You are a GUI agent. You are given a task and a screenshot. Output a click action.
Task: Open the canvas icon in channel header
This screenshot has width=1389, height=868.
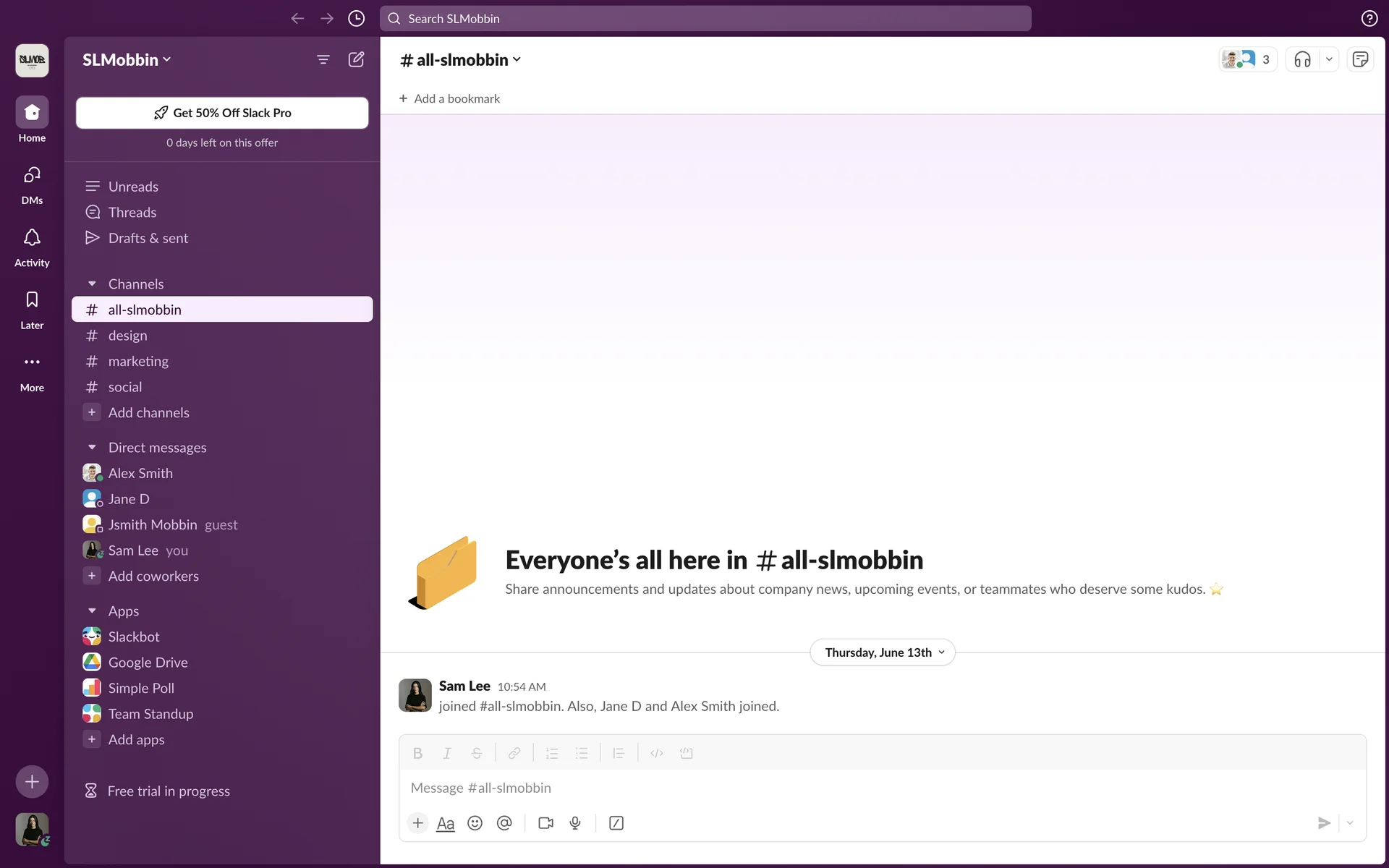(1360, 59)
